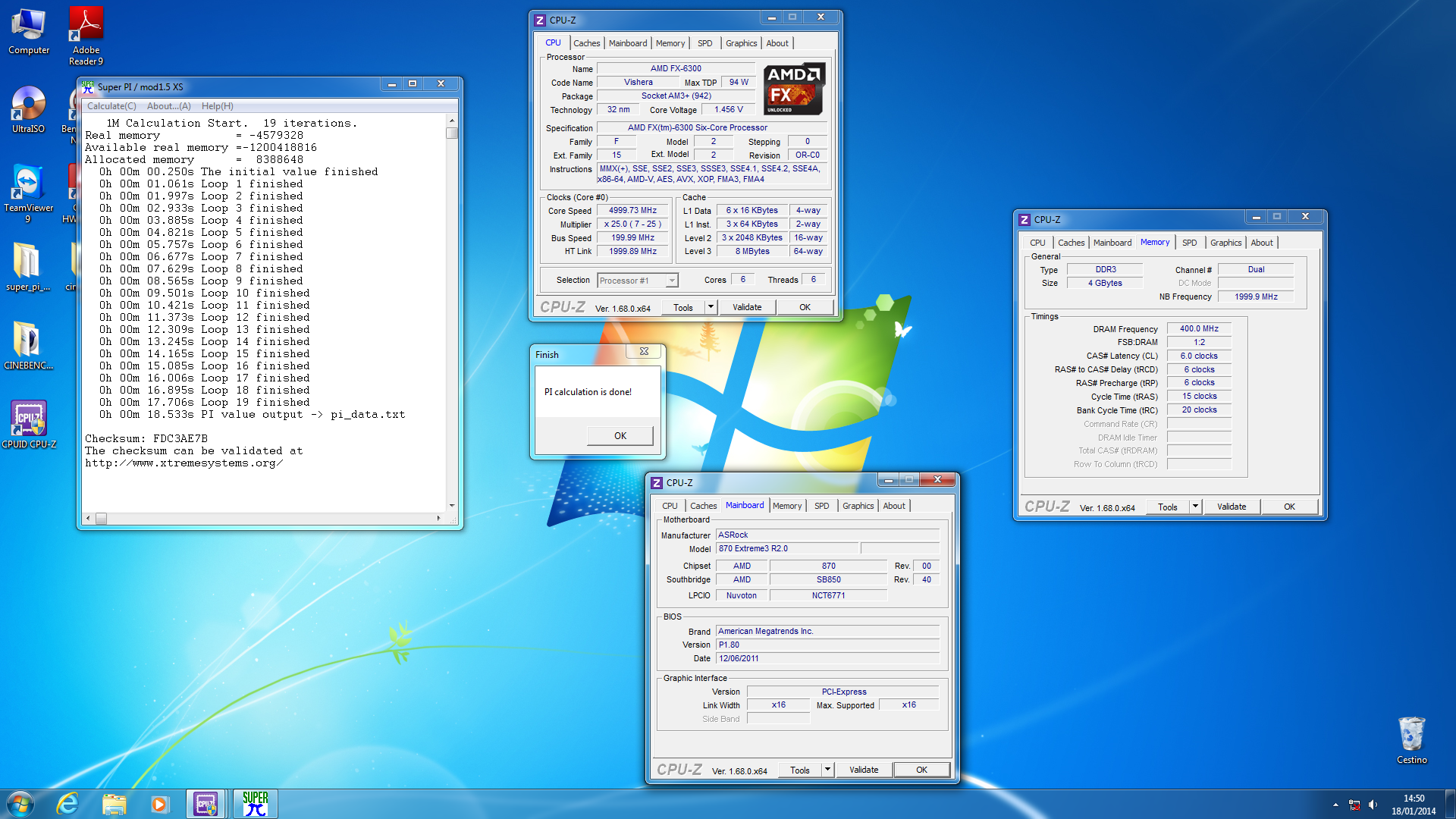
Task: Expand Tools dropdown arrow in Mainboard window
Action: tap(827, 770)
